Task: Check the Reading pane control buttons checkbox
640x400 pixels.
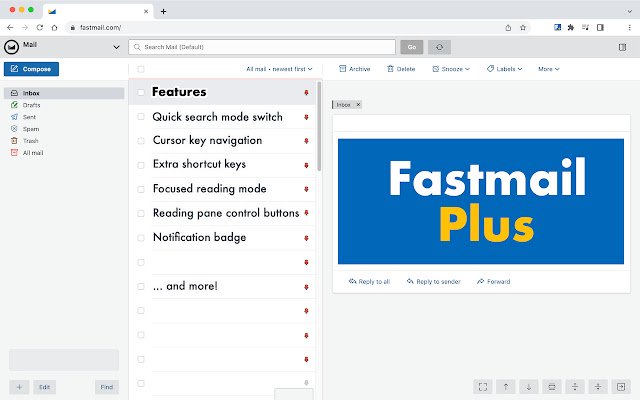Action: [141, 213]
